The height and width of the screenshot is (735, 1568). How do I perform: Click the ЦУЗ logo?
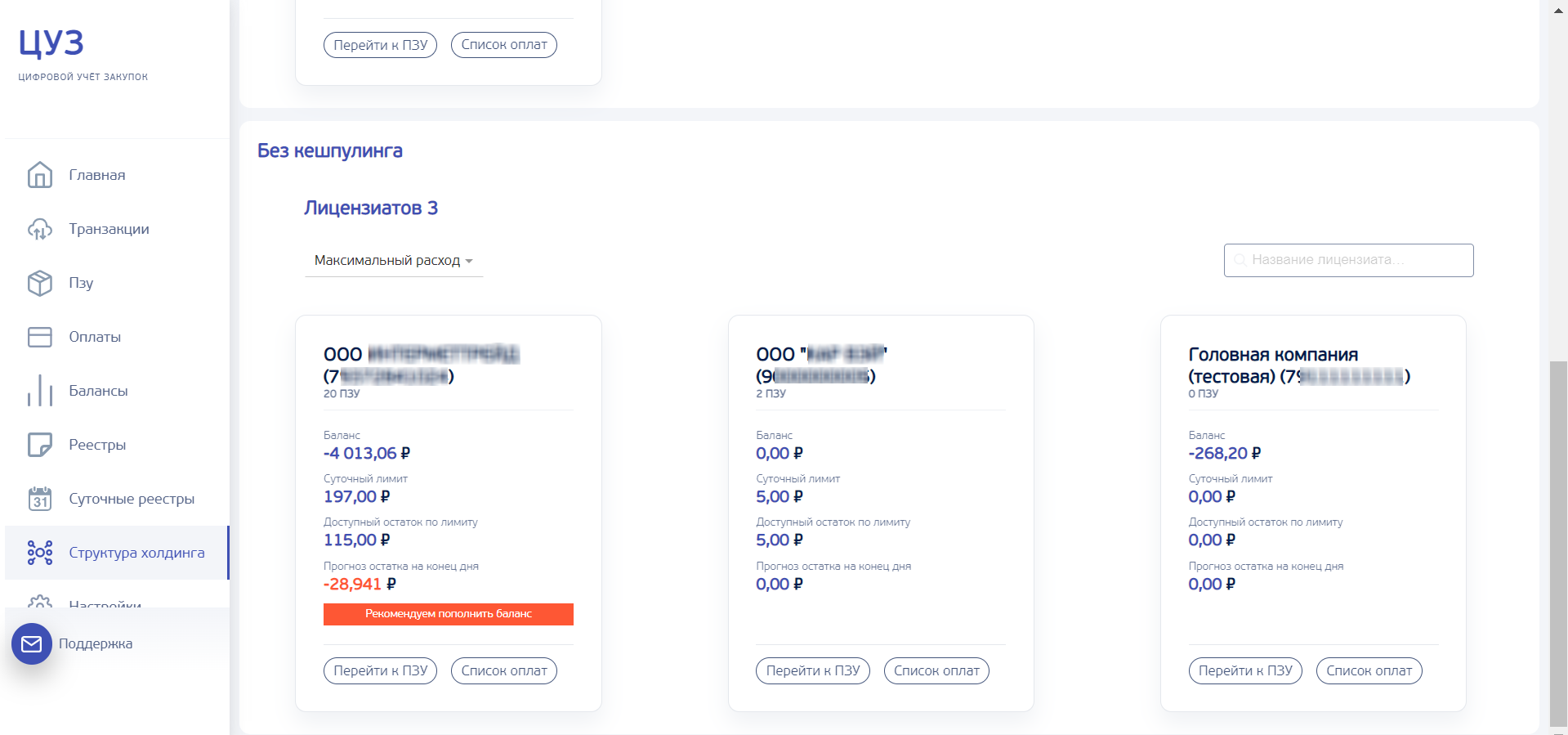(x=51, y=43)
